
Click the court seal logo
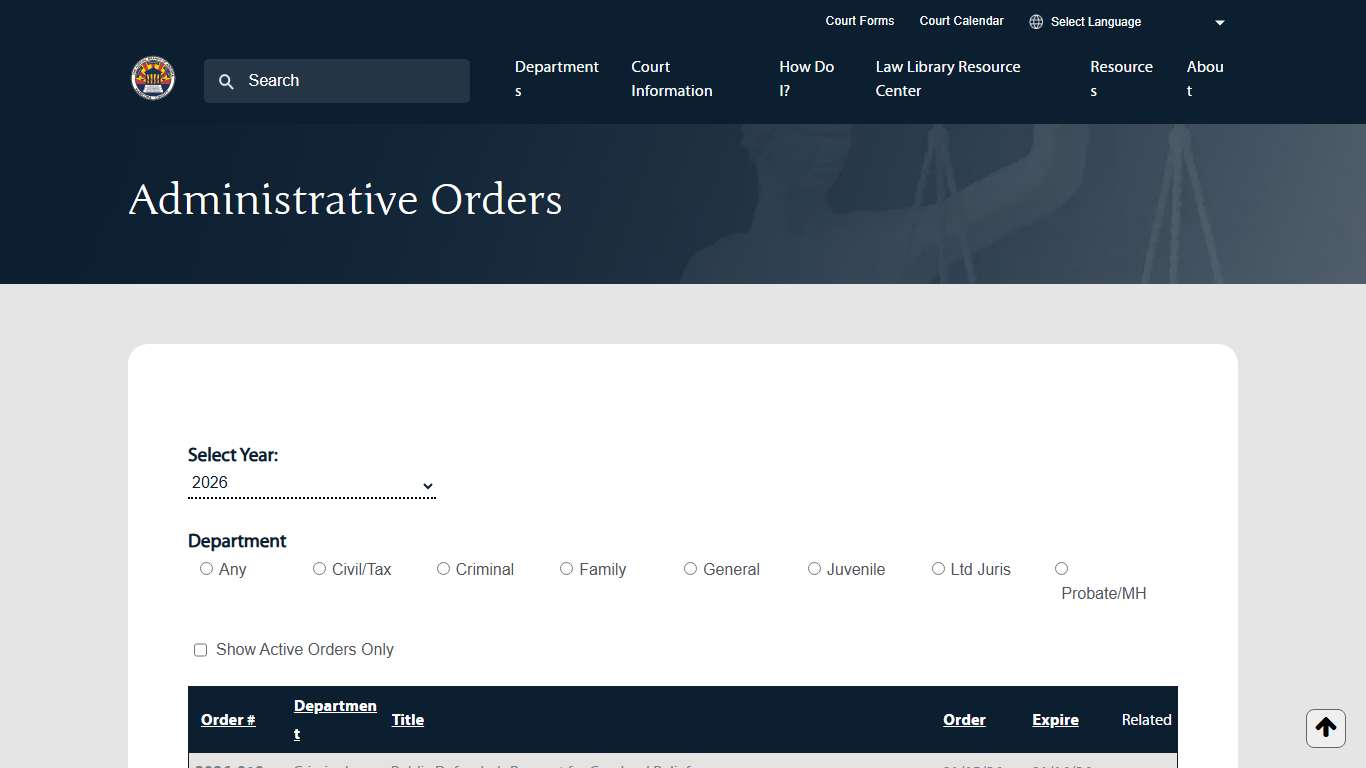pyautogui.click(x=152, y=78)
